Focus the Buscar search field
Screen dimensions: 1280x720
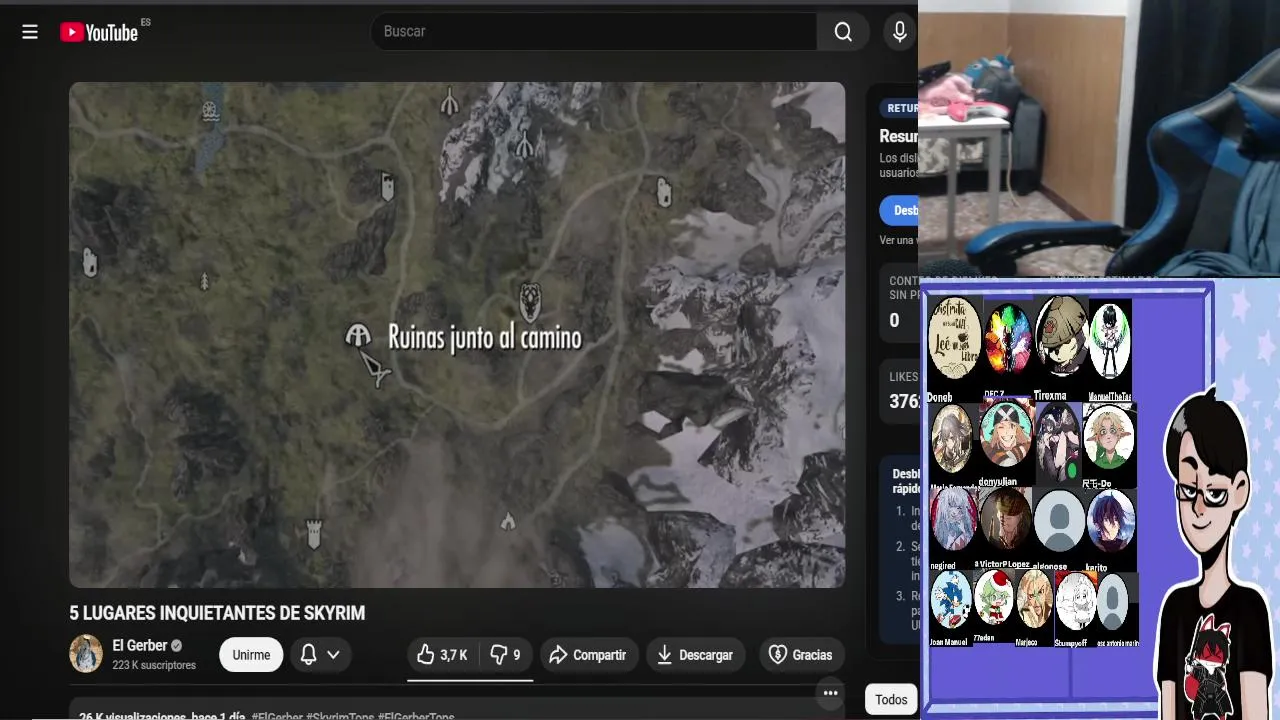[x=595, y=32]
